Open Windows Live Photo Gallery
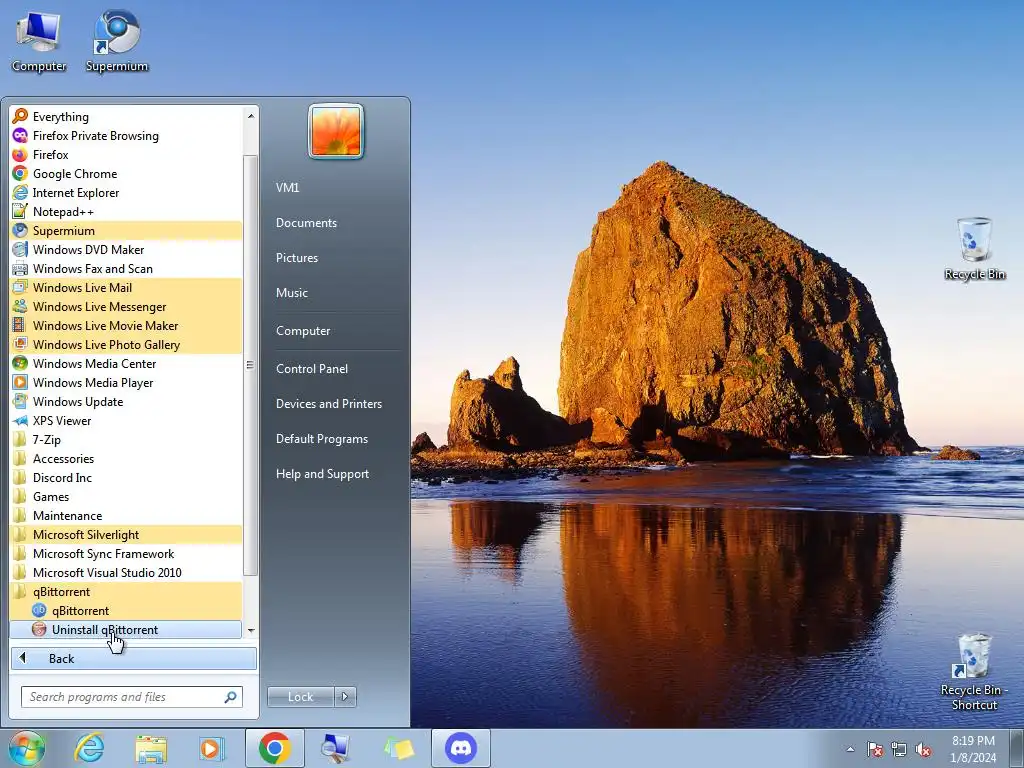This screenshot has height=768, width=1024. (x=126, y=344)
